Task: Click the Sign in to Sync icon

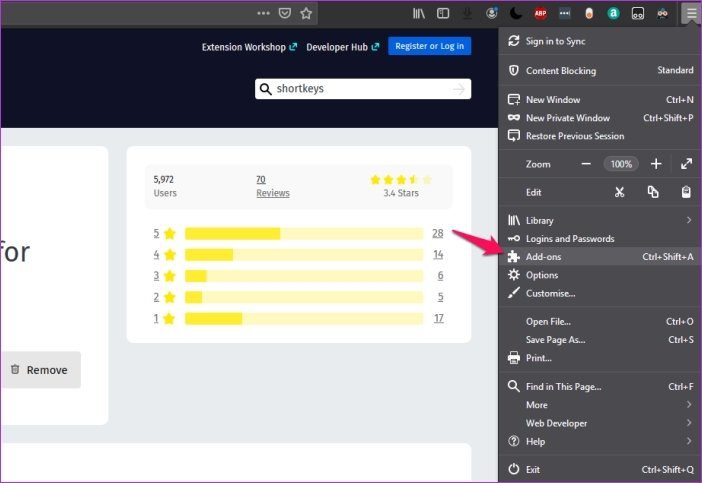Action: (x=514, y=41)
